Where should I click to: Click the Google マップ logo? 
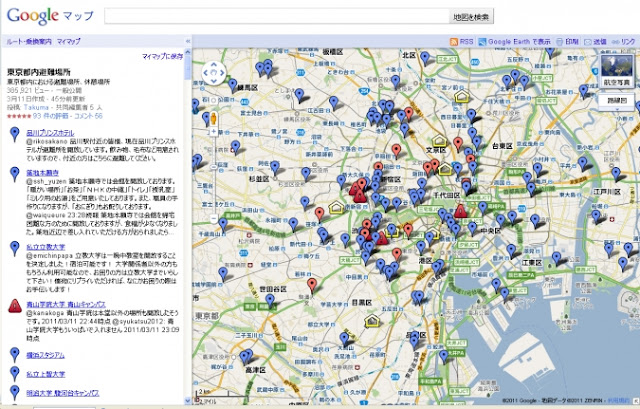coord(50,16)
